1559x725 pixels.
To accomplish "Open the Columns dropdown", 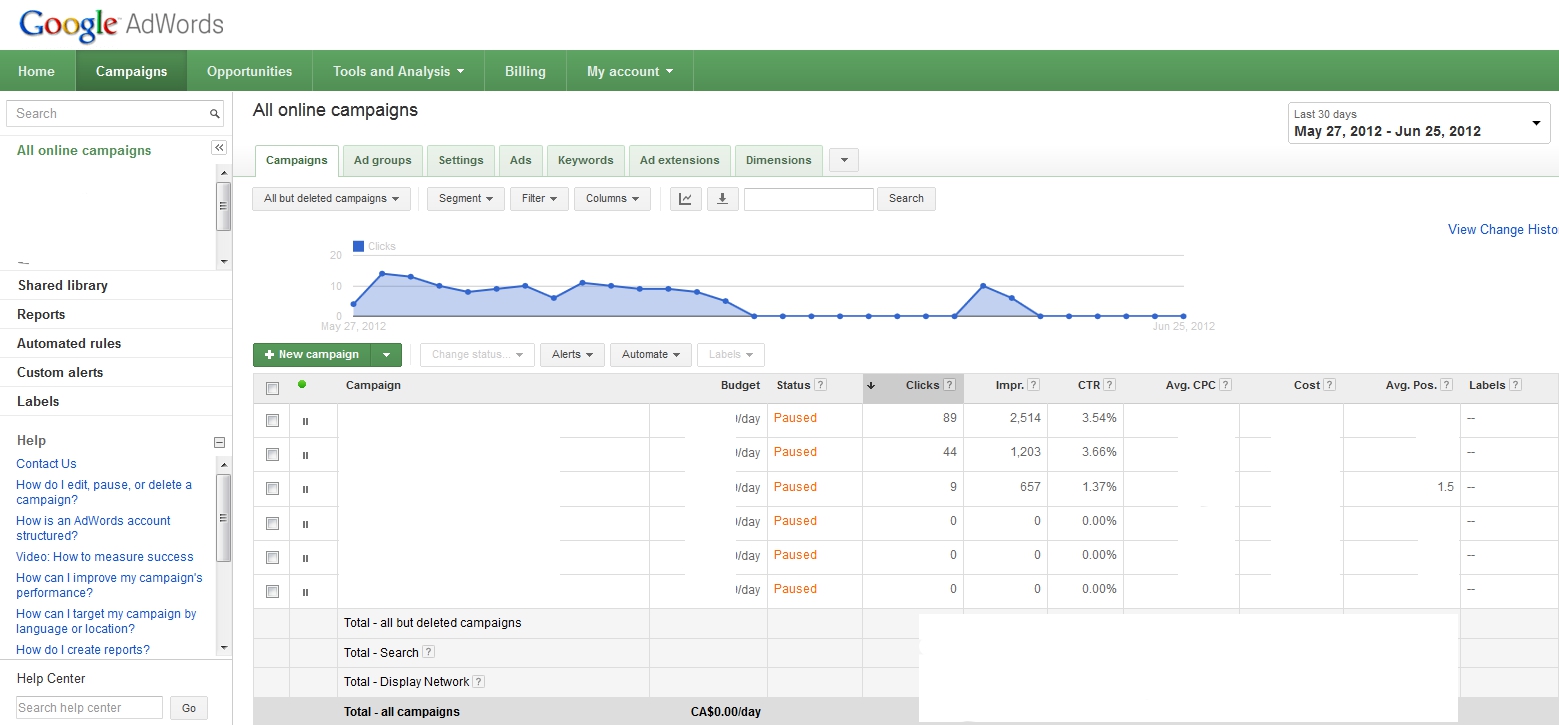I will click(612, 199).
